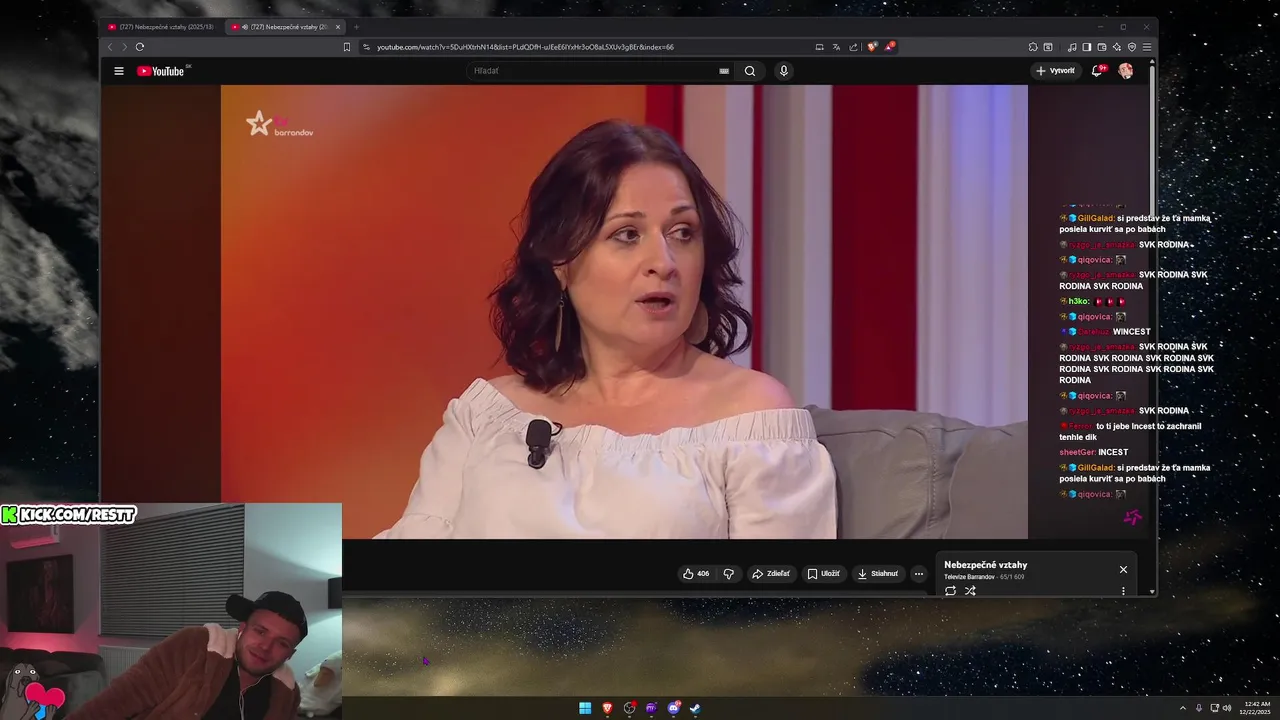The width and height of the screenshot is (1280, 720).
Task: Switch to first Nebezpečné vzťahy browser tab
Action: pos(161,27)
